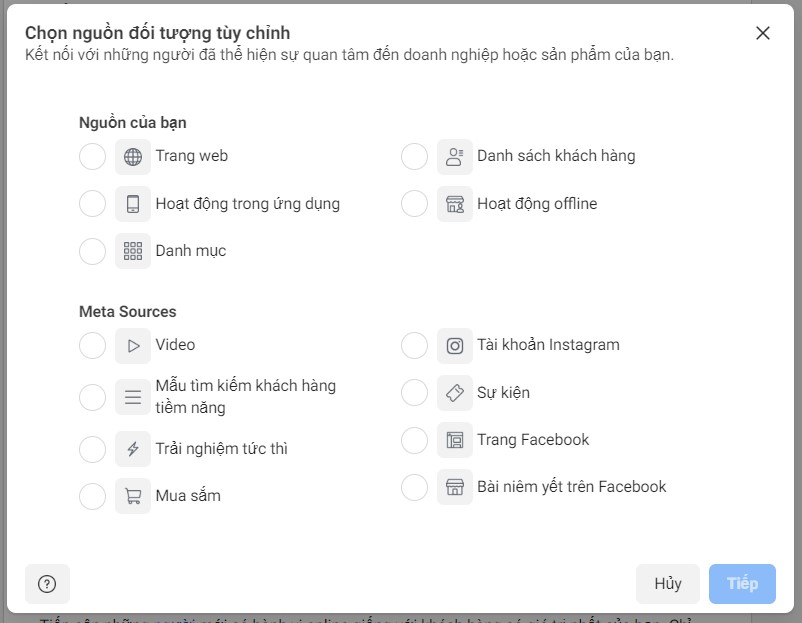The image size is (802, 623).
Task: Click the ticket icon for Sự kiện
Action: pos(454,393)
